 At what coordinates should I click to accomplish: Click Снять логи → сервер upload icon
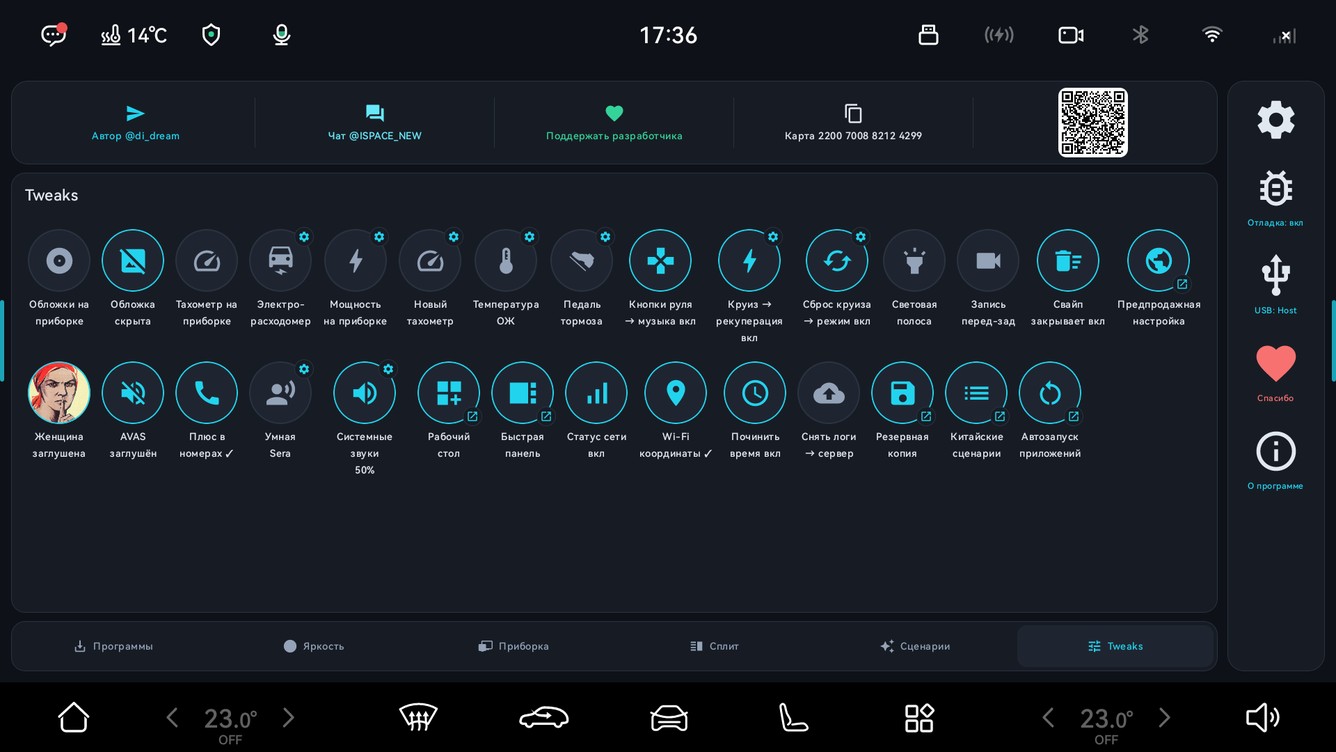[x=829, y=393]
